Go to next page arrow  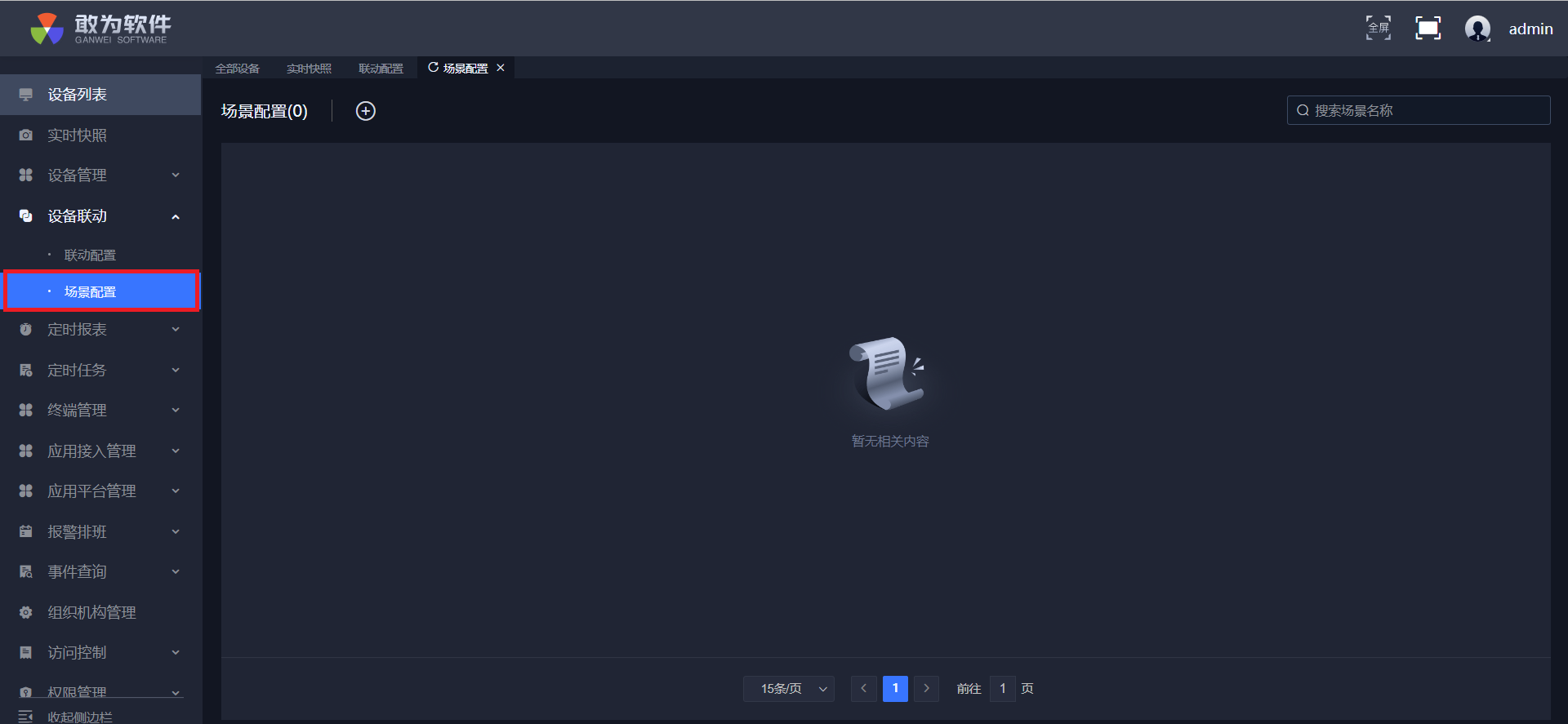click(926, 689)
